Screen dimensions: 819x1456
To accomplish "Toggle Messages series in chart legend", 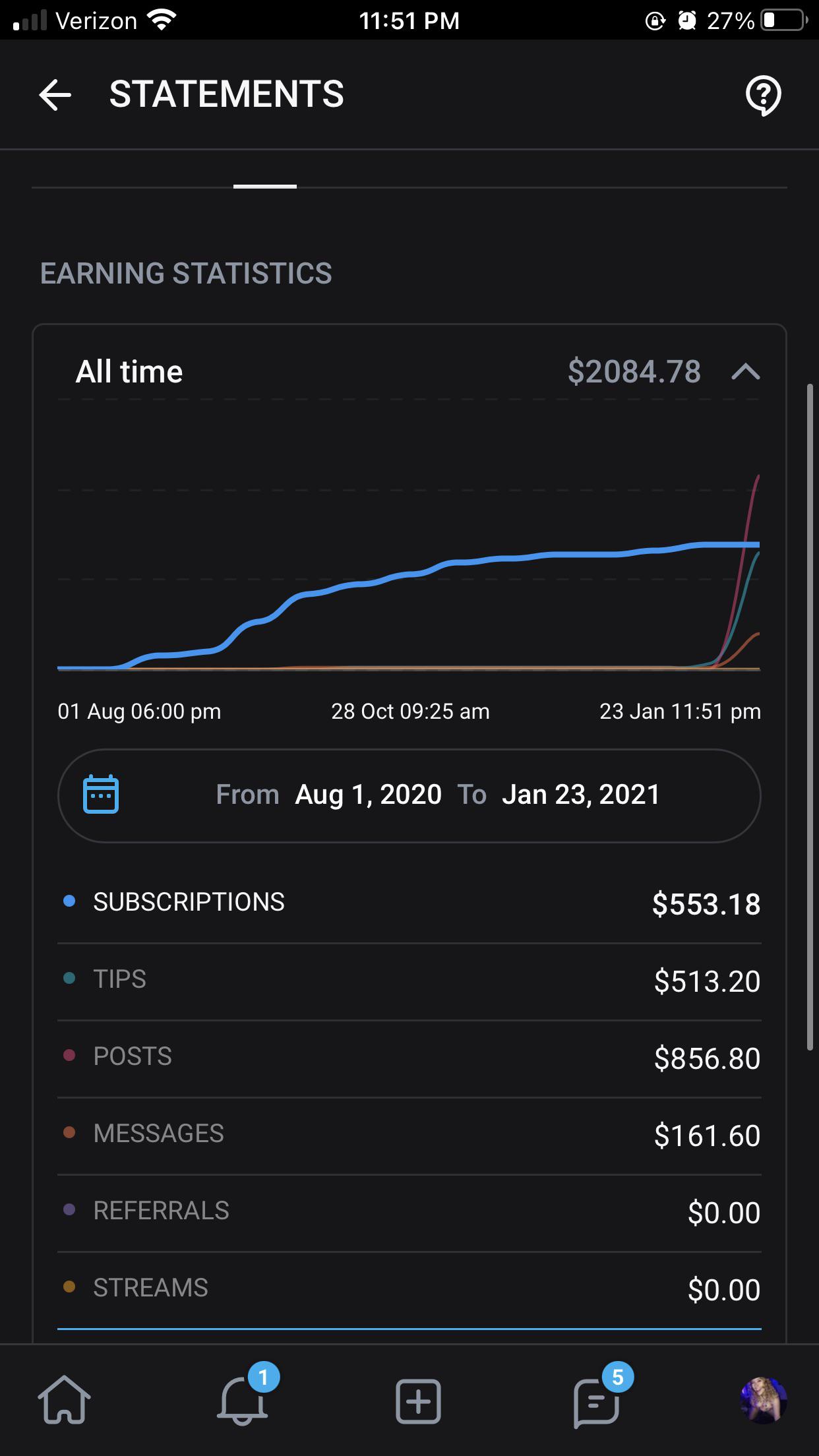I will 158,1134.
